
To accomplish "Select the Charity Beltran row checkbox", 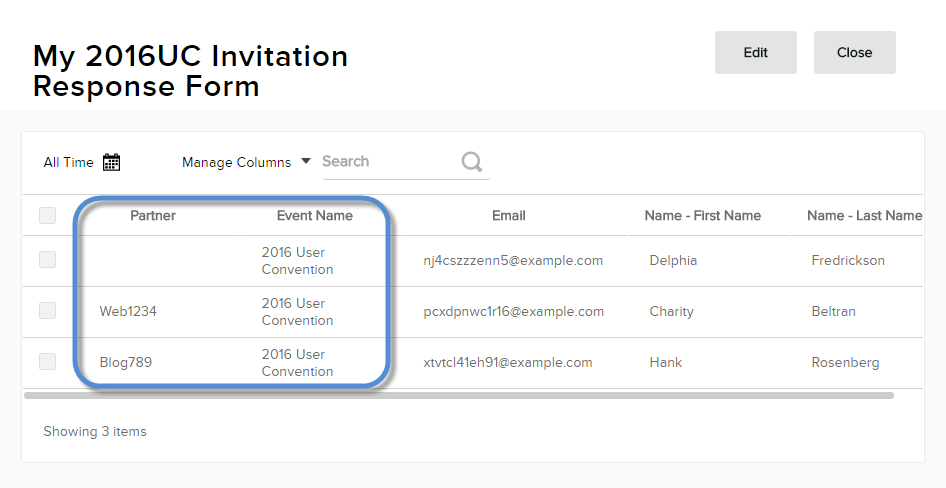I will pyautogui.click(x=47, y=311).
